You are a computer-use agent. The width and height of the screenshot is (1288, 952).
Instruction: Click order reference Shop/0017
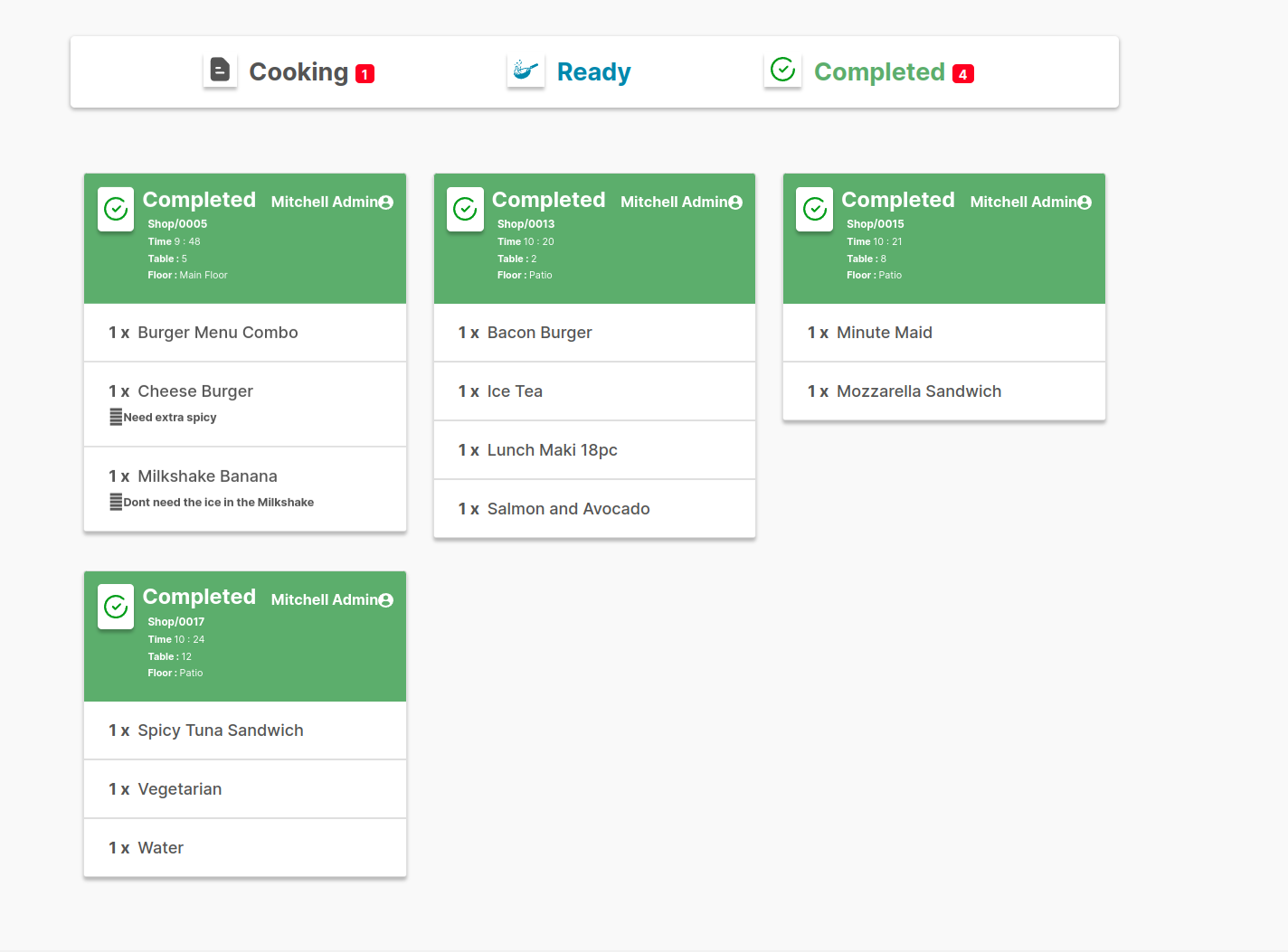[176, 622]
